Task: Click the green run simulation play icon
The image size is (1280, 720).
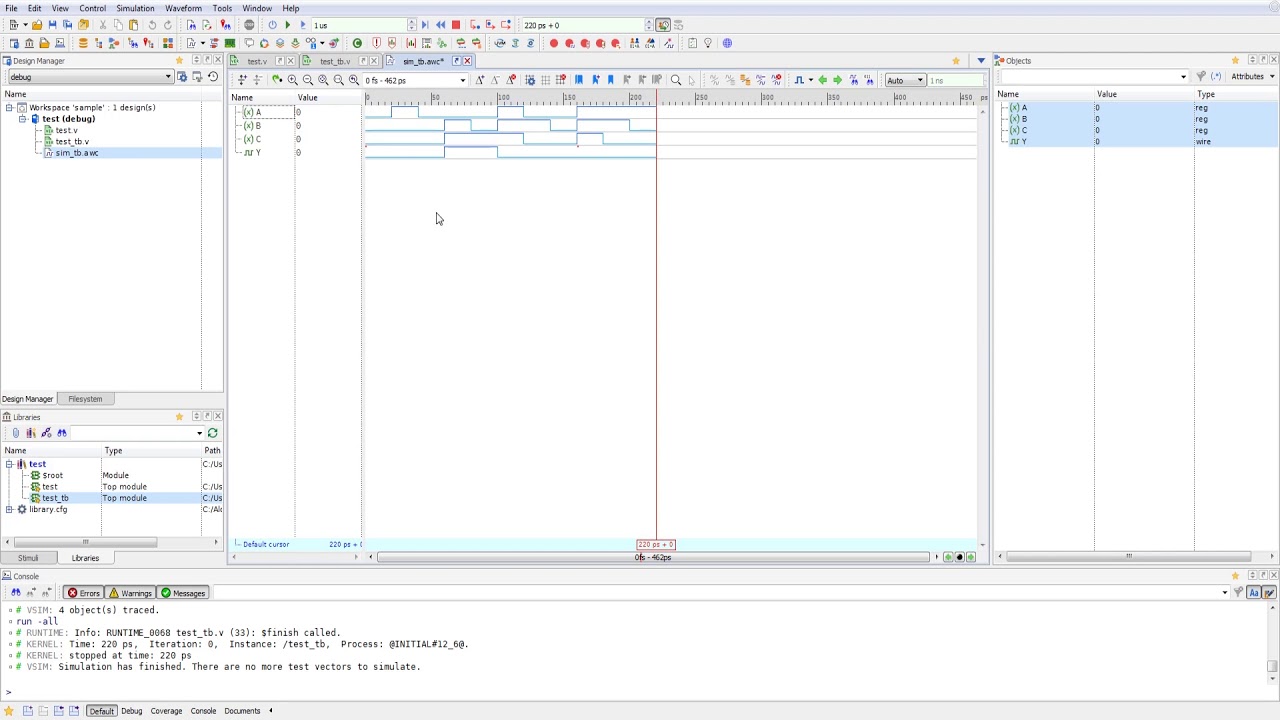Action: (287, 25)
